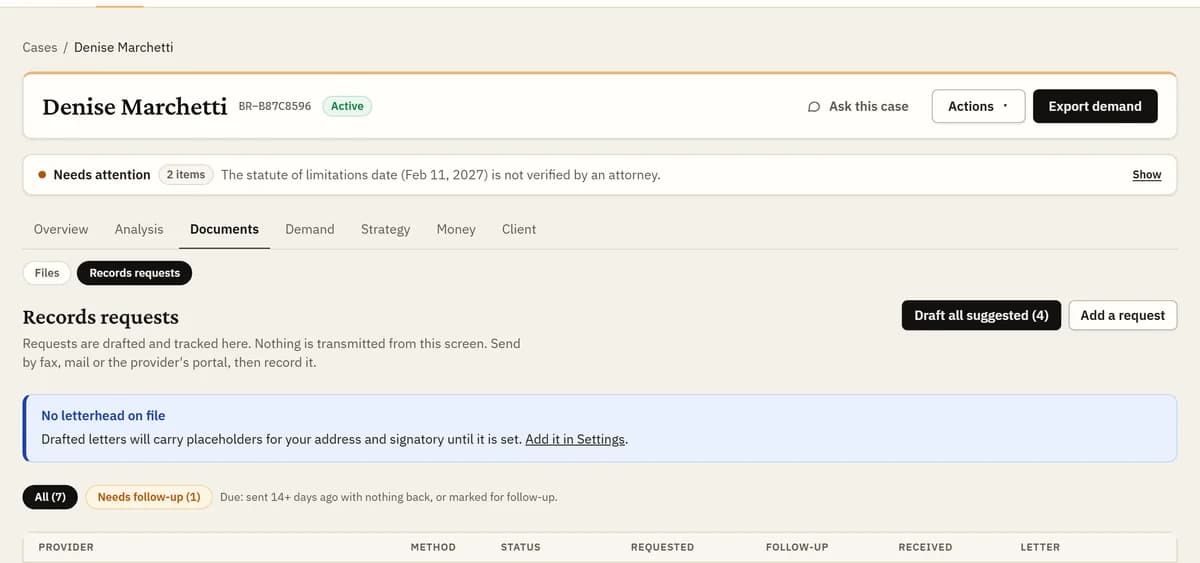1200x563 pixels.
Task: Click the METHOD column header
Action: coord(433,547)
